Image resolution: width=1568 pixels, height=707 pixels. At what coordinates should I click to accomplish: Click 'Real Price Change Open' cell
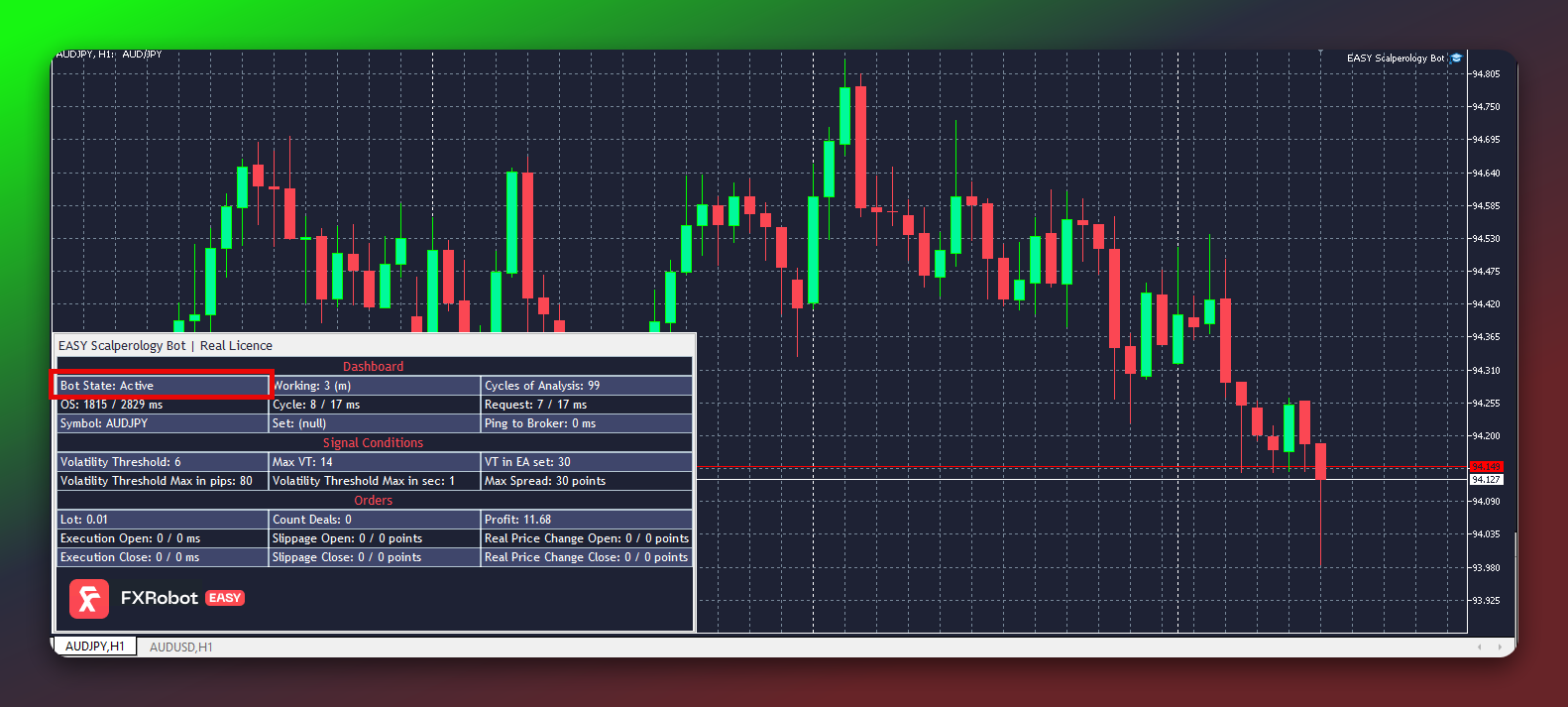coord(587,538)
